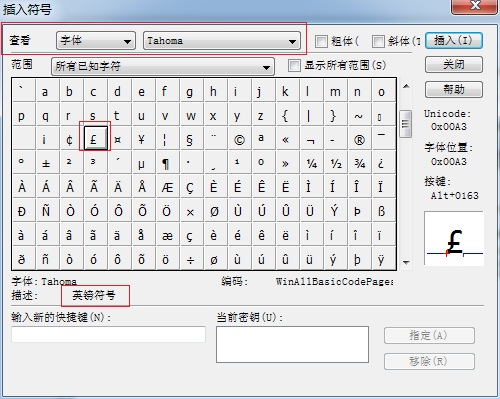
Task: Pick the copyright © symbol cell
Action: (x=239, y=138)
